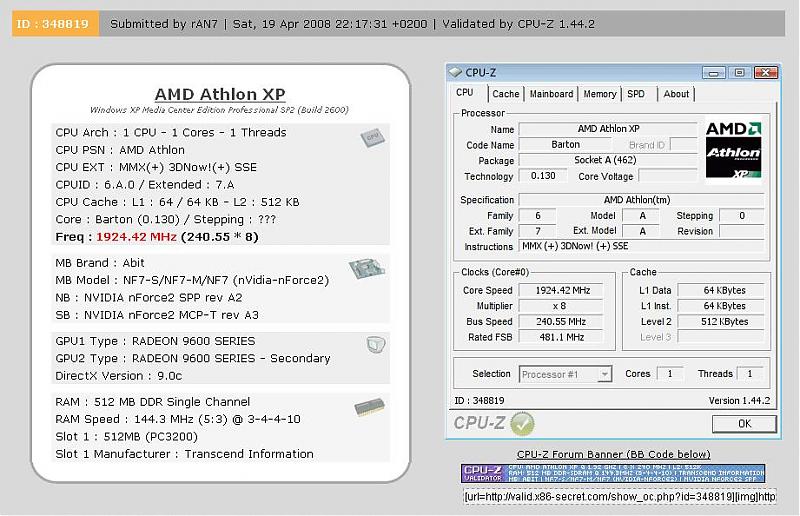Viewport: 800px width, 516px height.
Task: Click the Multiplier value x 8
Action: pyautogui.click(x=561, y=306)
